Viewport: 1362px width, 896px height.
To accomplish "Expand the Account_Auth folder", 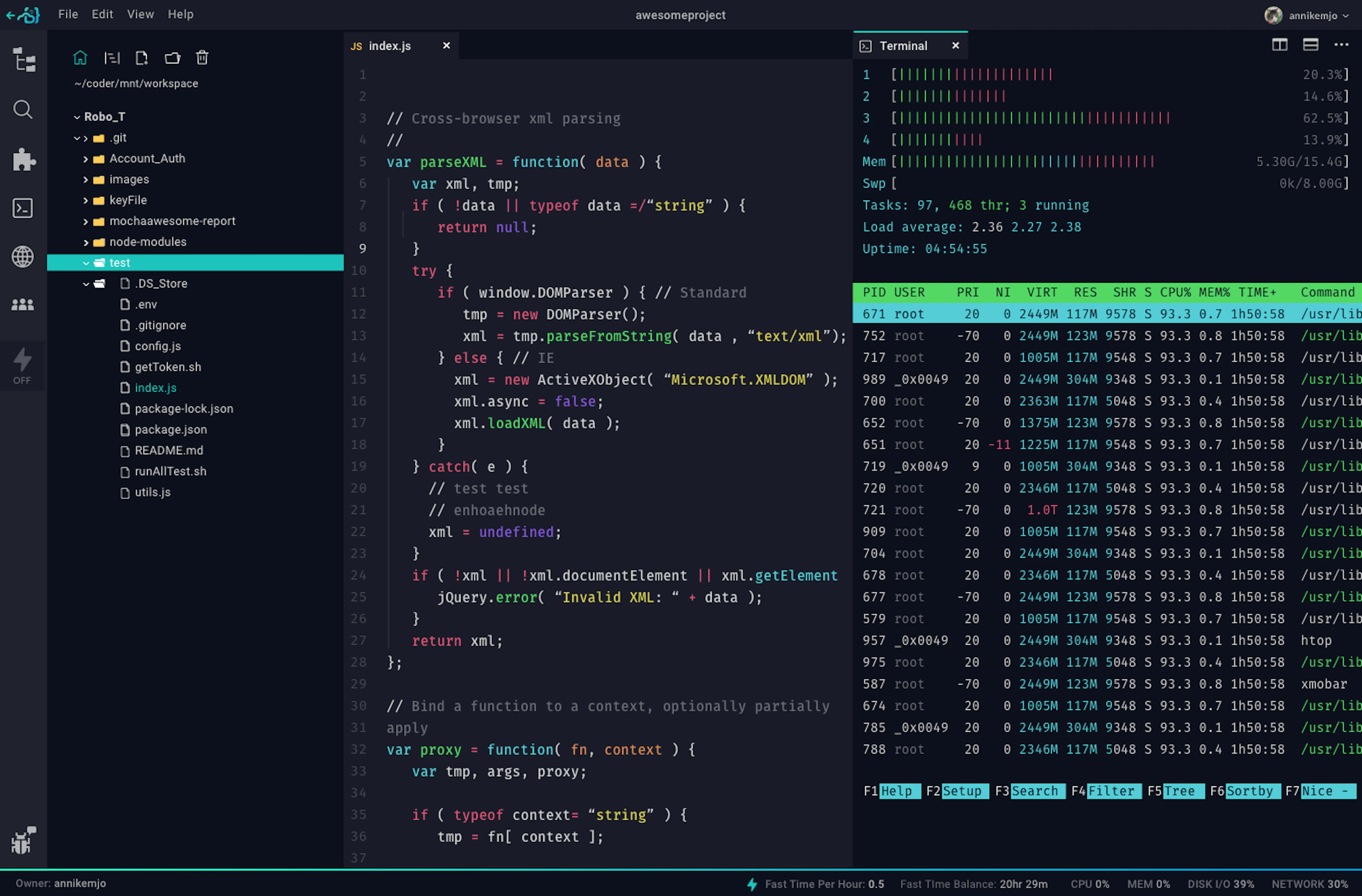I will [86, 159].
